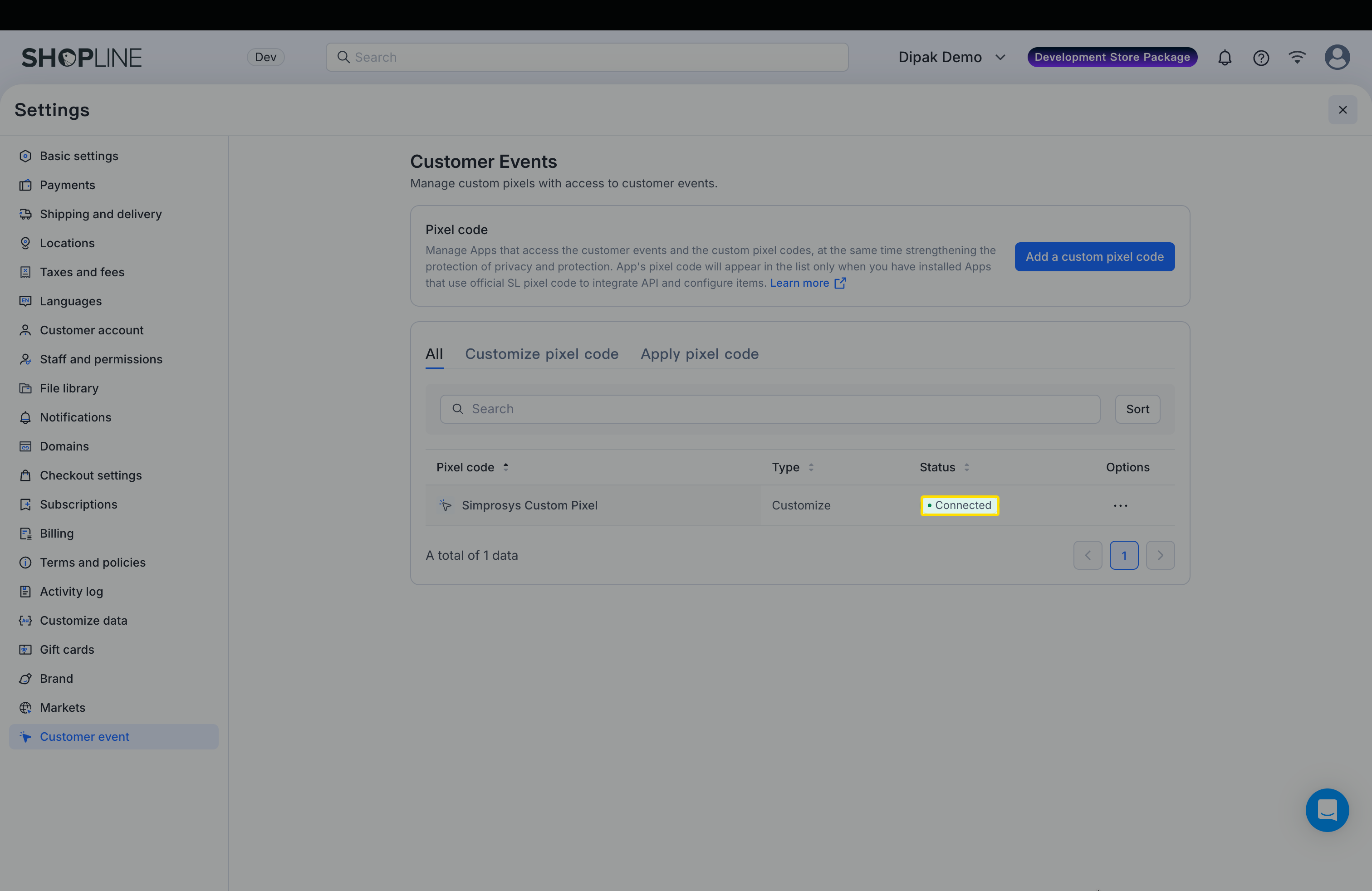Switch to Apply pixel code tab
This screenshot has width=1372, height=891.
pos(699,354)
